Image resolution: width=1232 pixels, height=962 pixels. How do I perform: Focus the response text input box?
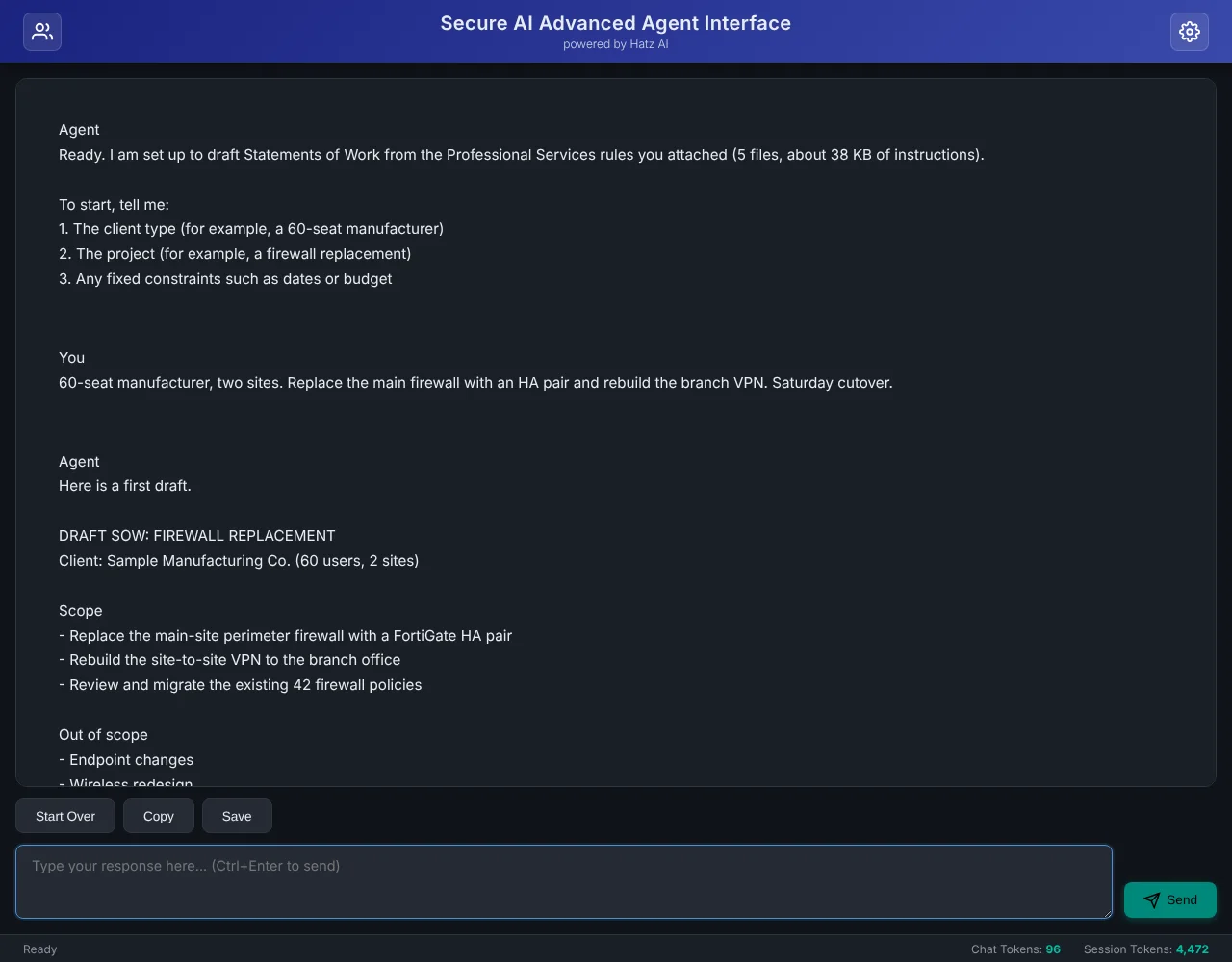click(564, 882)
